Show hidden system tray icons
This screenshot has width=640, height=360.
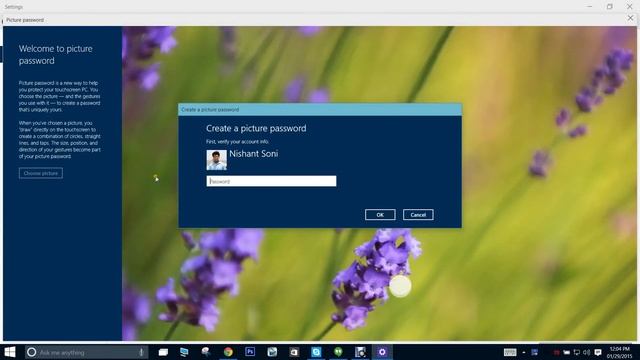524,352
